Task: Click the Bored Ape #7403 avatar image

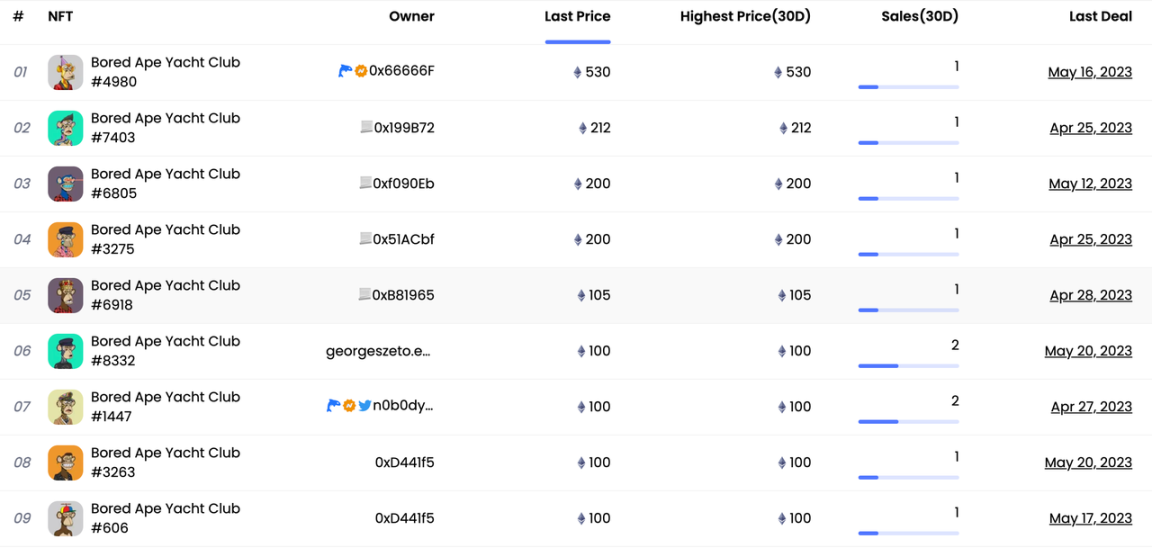Action: pos(65,128)
